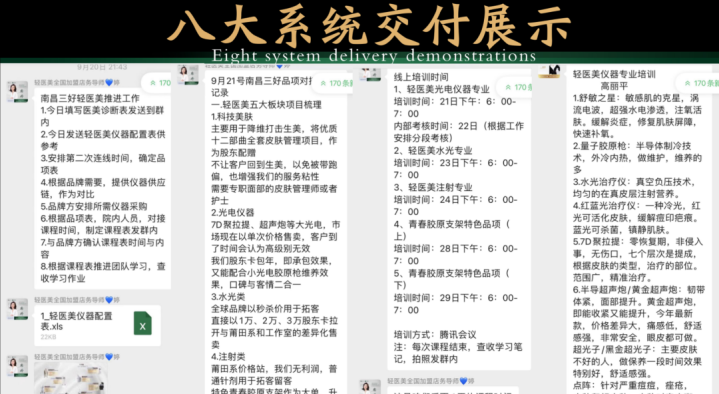Tap the avatar below the 培训方式 message

[x=370, y=387]
